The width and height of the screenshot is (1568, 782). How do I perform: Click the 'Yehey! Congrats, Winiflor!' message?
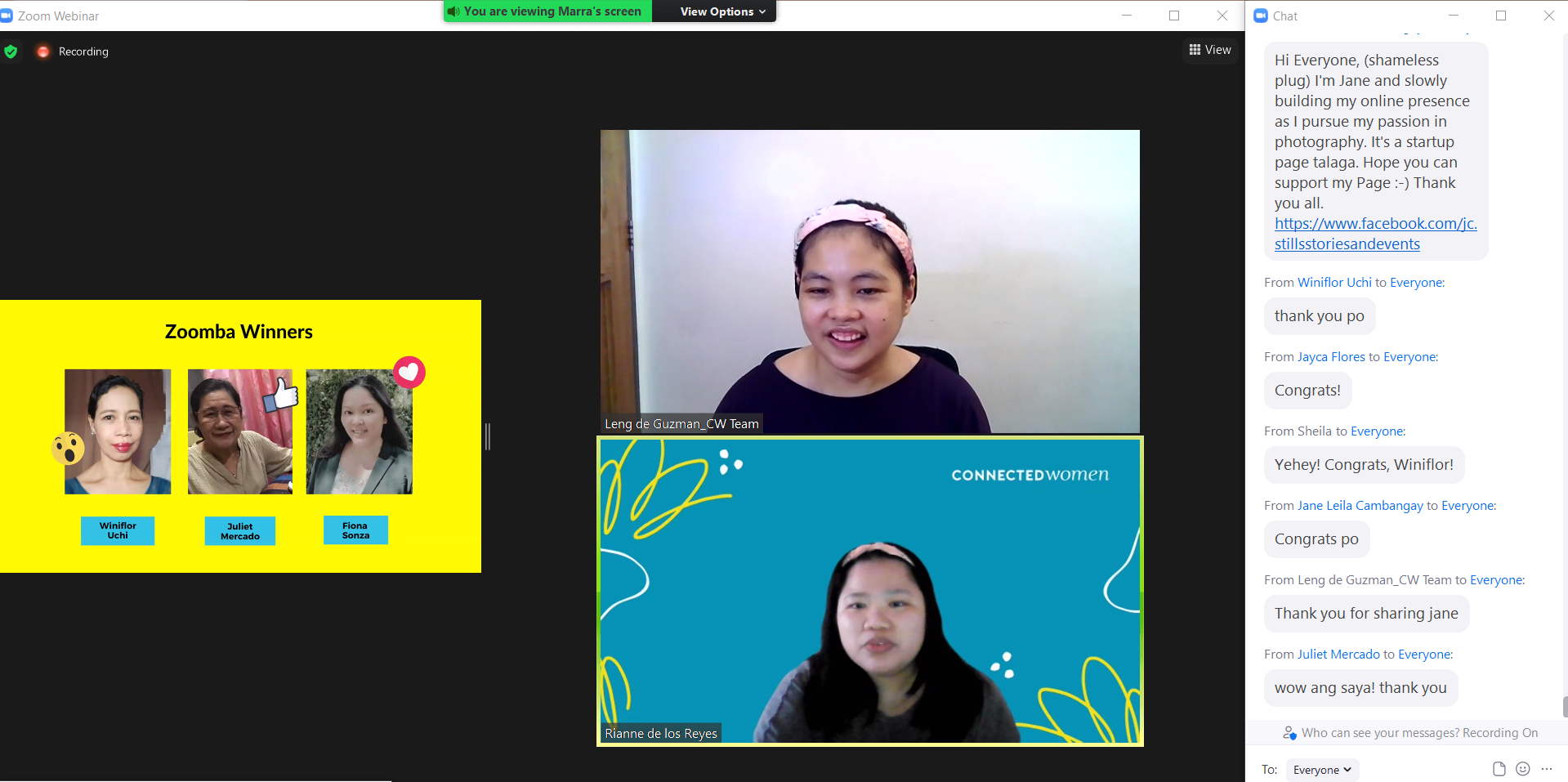pyautogui.click(x=1364, y=465)
